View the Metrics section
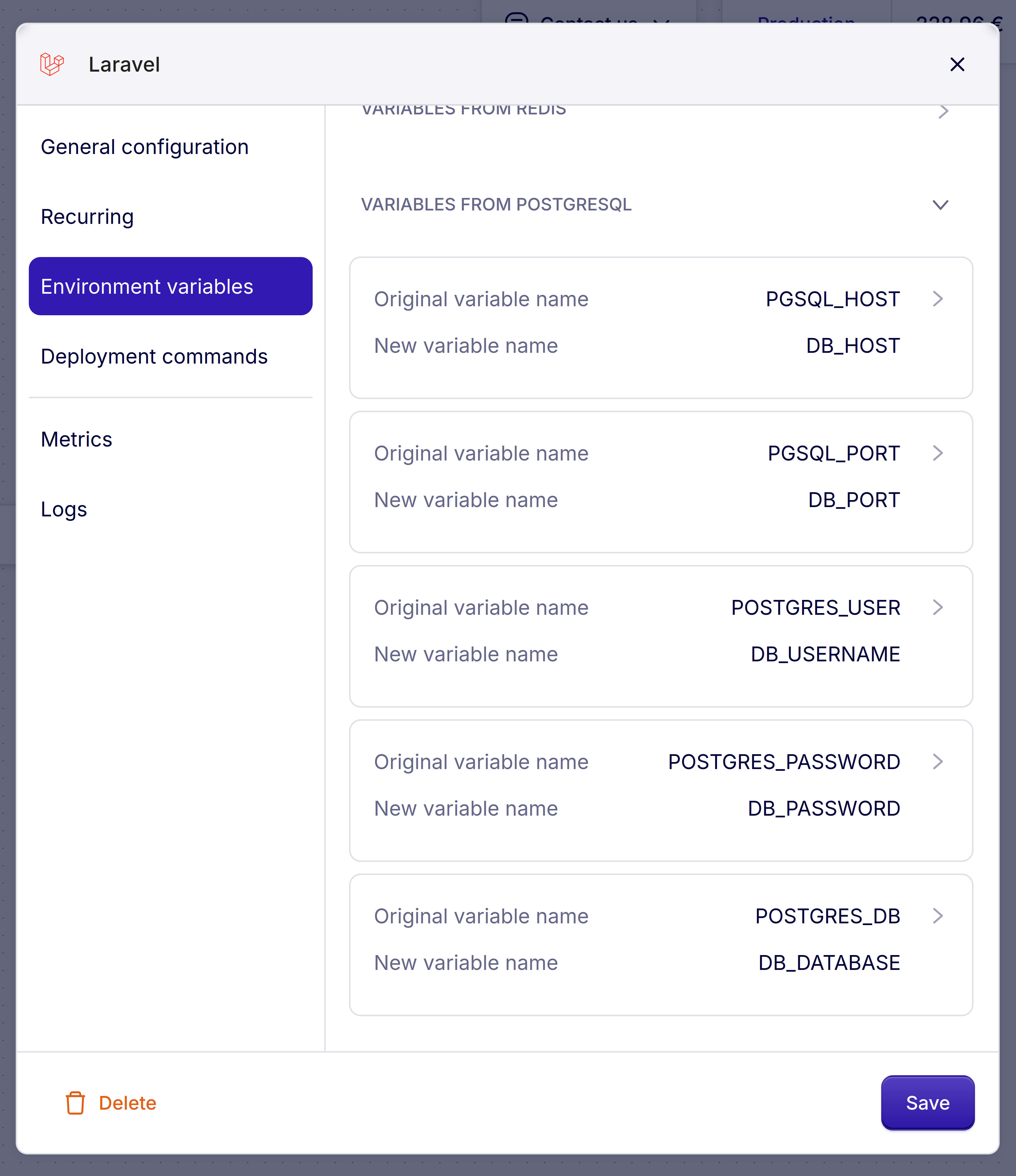 [x=77, y=439]
